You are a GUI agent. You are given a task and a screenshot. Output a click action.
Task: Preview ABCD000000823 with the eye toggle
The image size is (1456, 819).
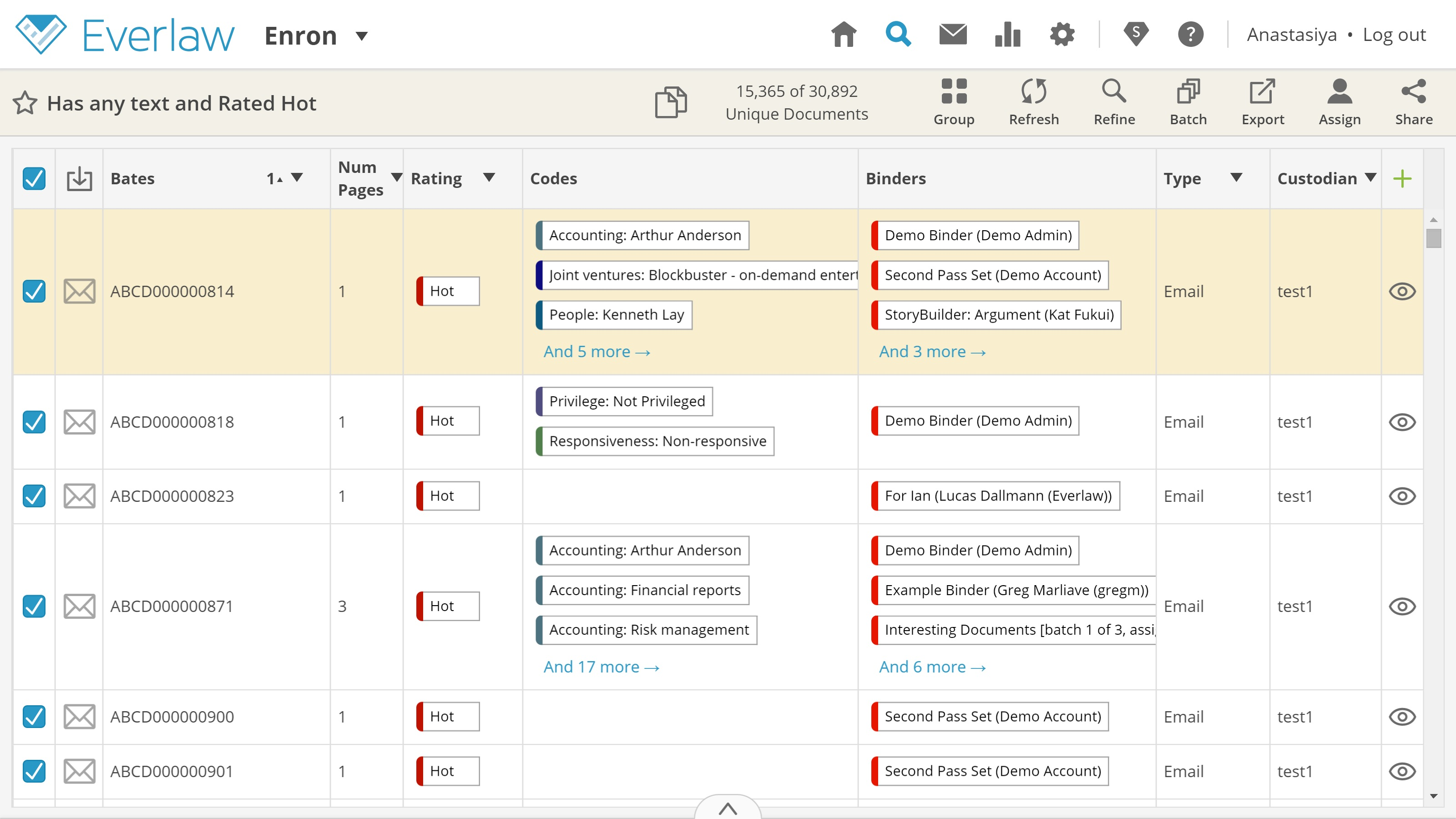1403,496
